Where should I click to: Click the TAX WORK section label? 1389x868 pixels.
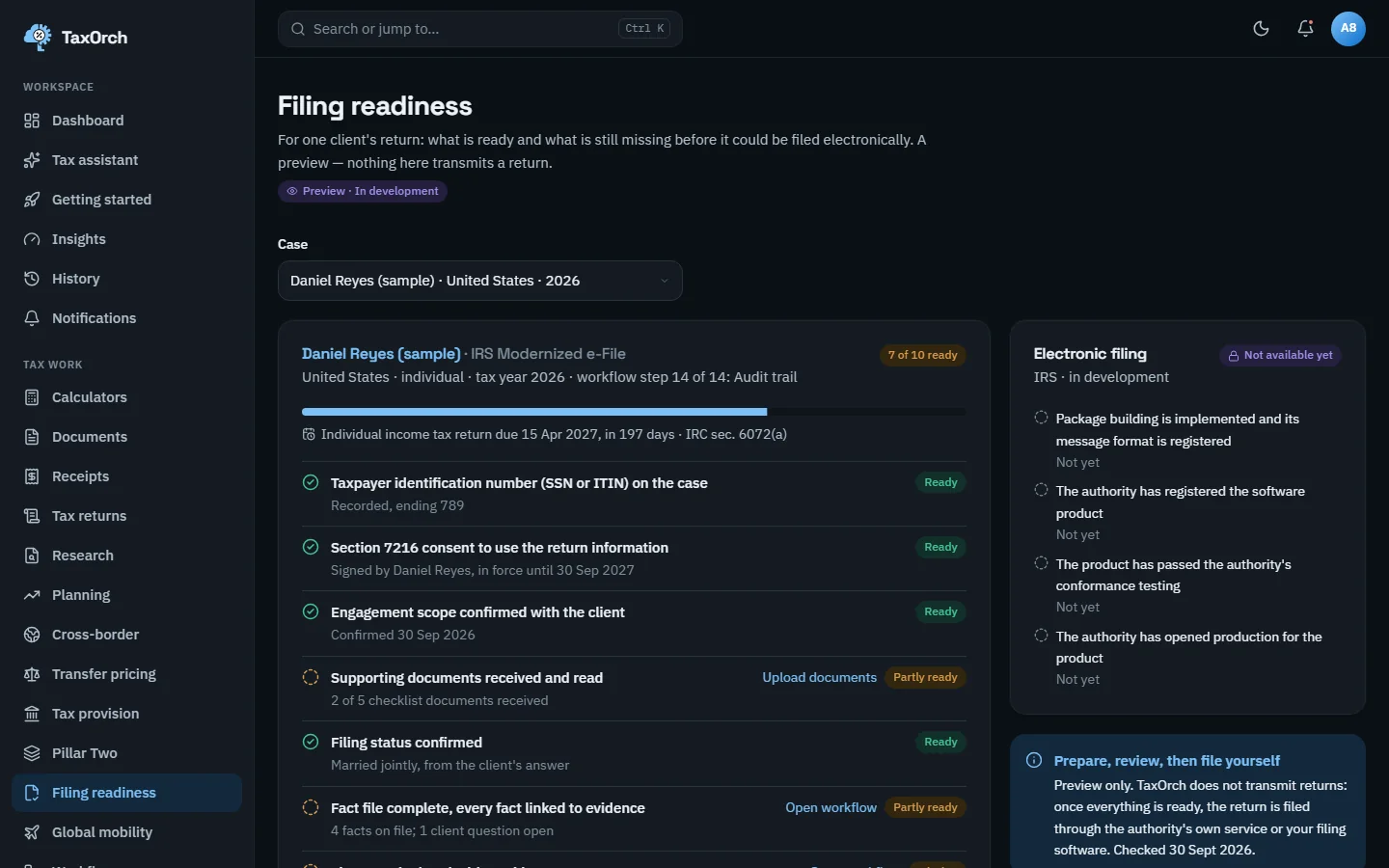[53, 365]
